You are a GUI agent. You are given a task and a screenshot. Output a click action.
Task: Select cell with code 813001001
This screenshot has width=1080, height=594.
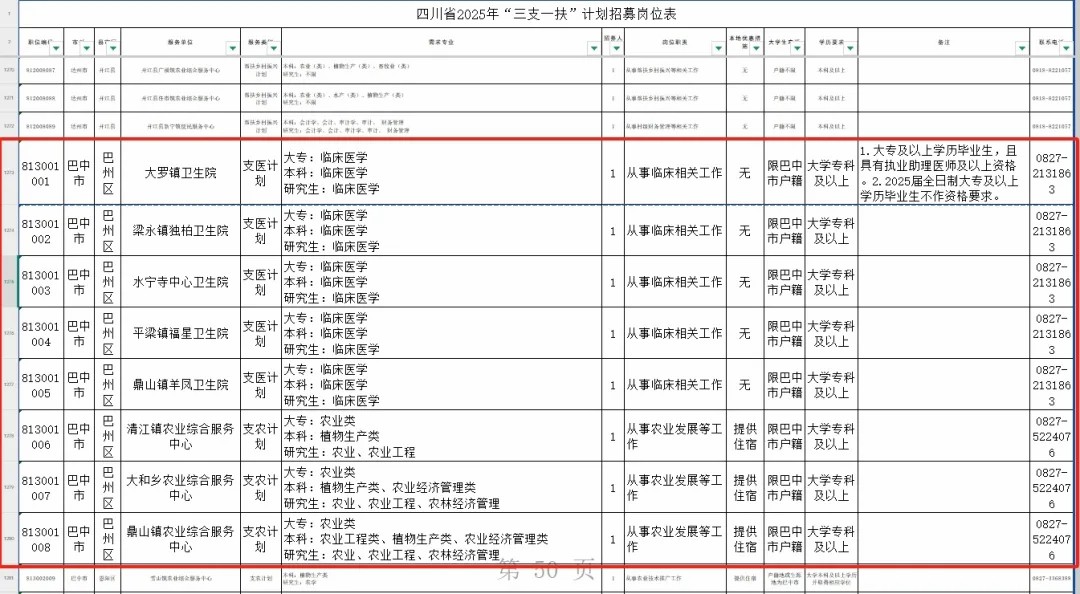pos(41,173)
